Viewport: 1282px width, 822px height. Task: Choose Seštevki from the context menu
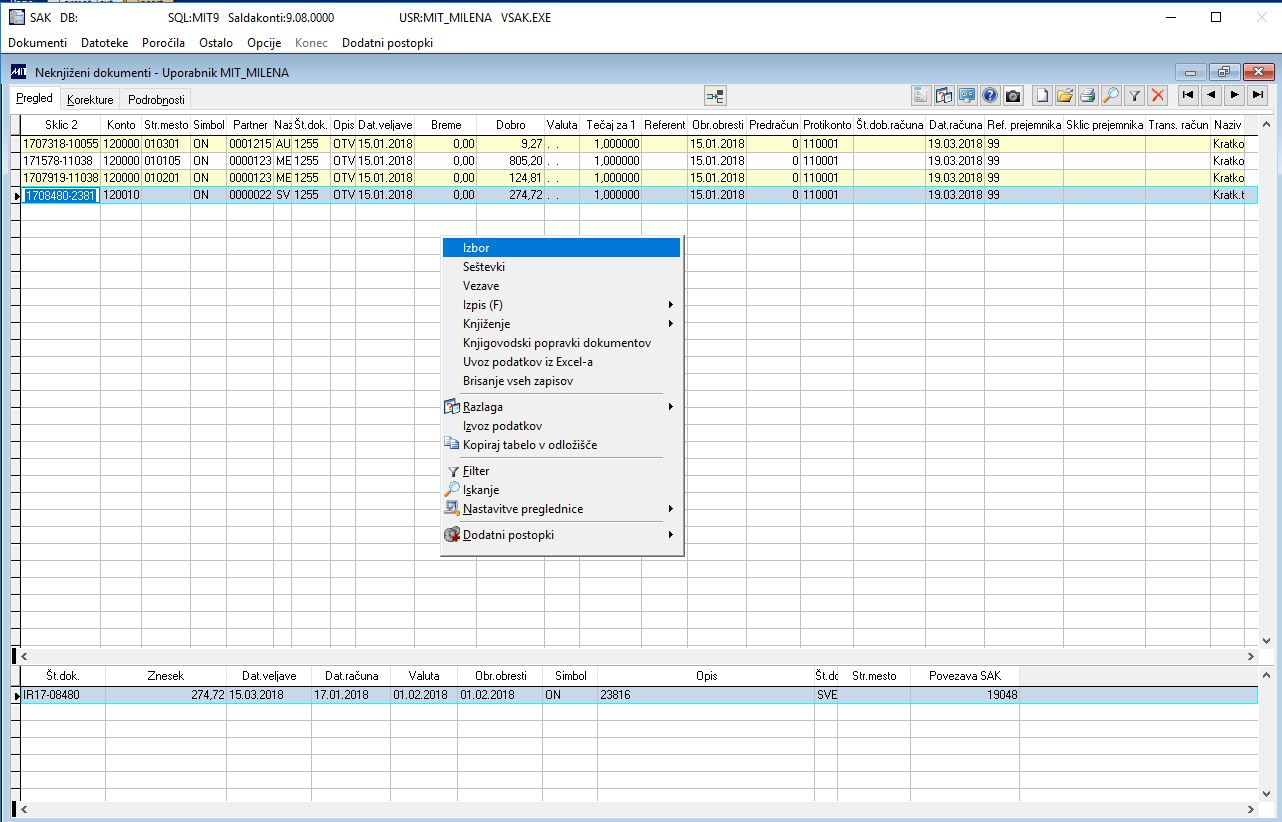click(x=484, y=267)
